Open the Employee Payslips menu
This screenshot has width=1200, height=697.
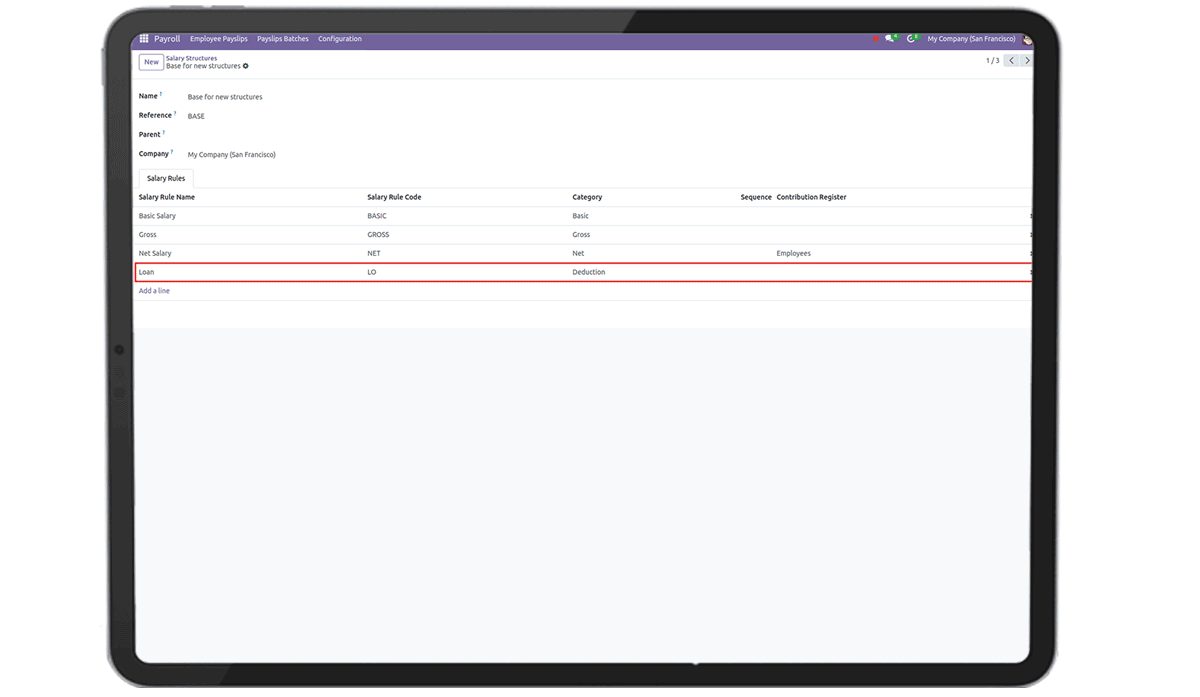[x=218, y=39]
